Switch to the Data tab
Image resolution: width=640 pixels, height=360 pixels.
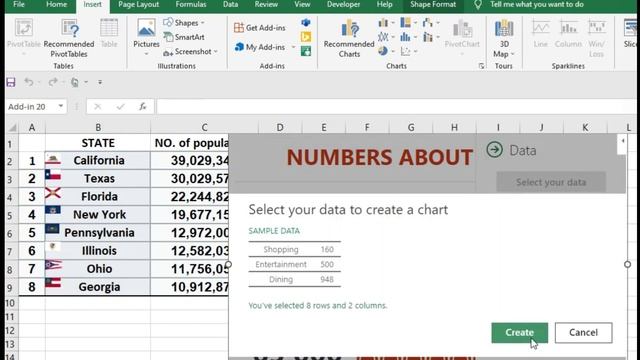pos(230,4)
